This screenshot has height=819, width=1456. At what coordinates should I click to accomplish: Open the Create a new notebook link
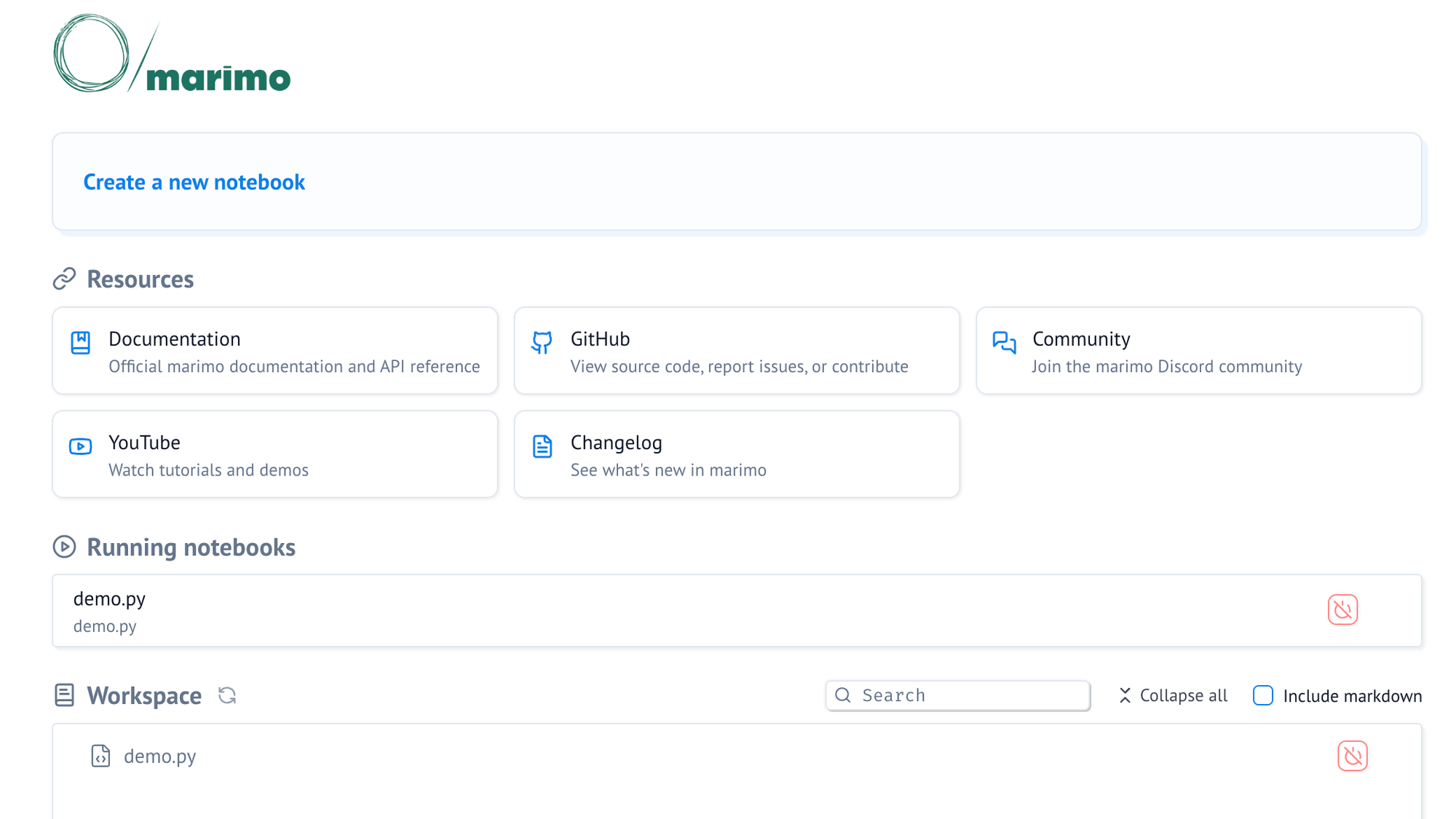coord(194,182)
